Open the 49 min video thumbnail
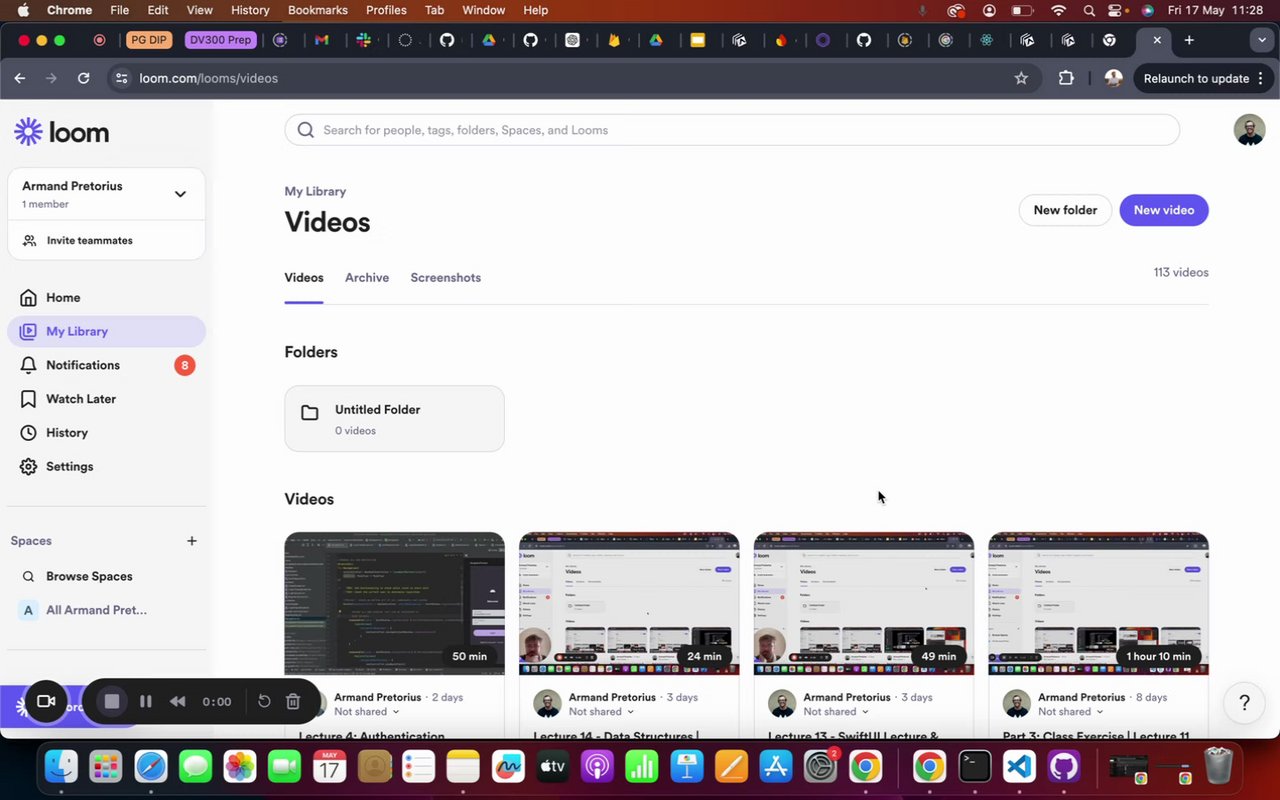This screenshot has width=1280, height=800. pyautogui.click(x=864, y=604)
